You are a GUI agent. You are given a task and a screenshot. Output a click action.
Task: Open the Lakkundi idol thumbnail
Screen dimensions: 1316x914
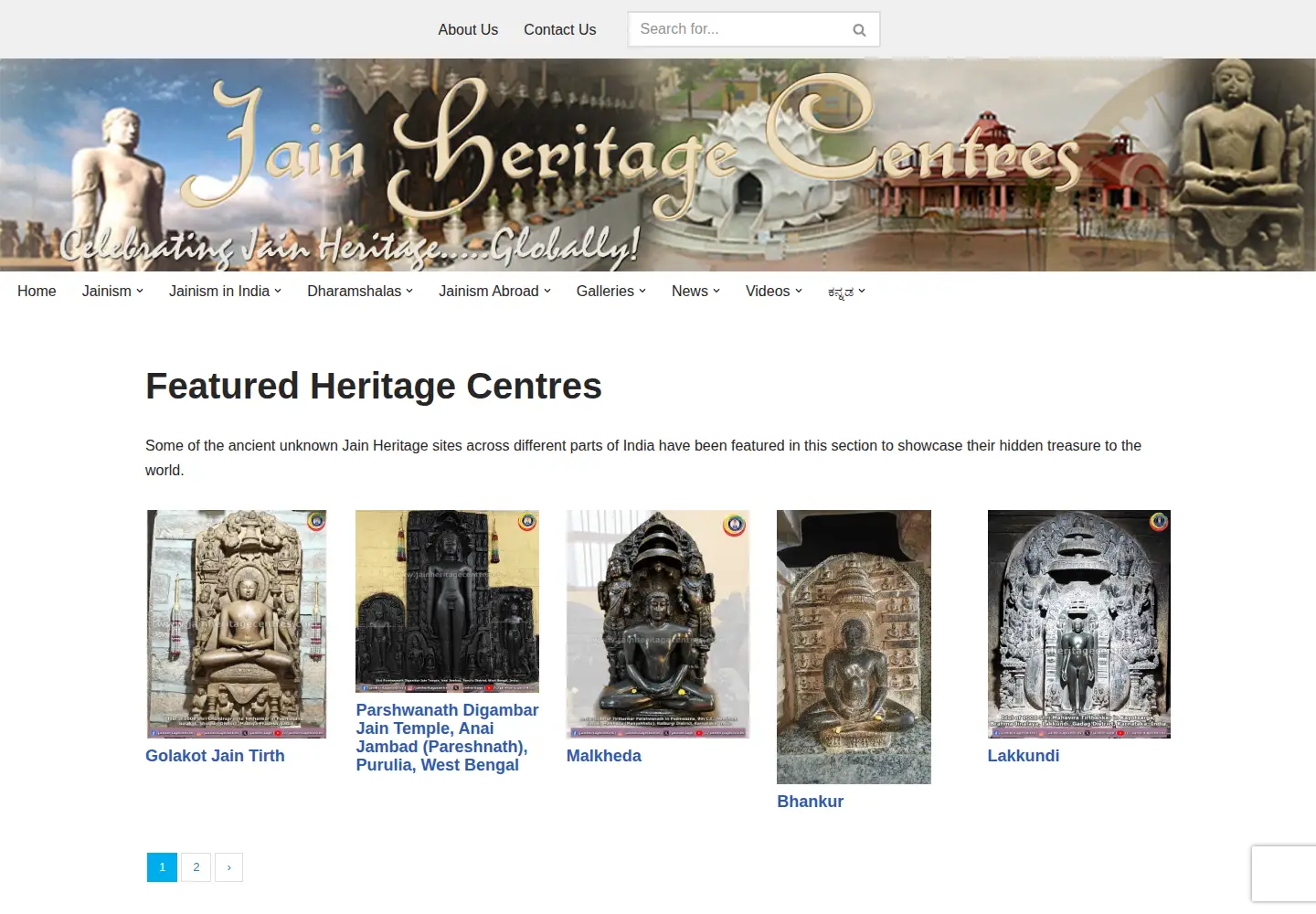(1079, 624)
